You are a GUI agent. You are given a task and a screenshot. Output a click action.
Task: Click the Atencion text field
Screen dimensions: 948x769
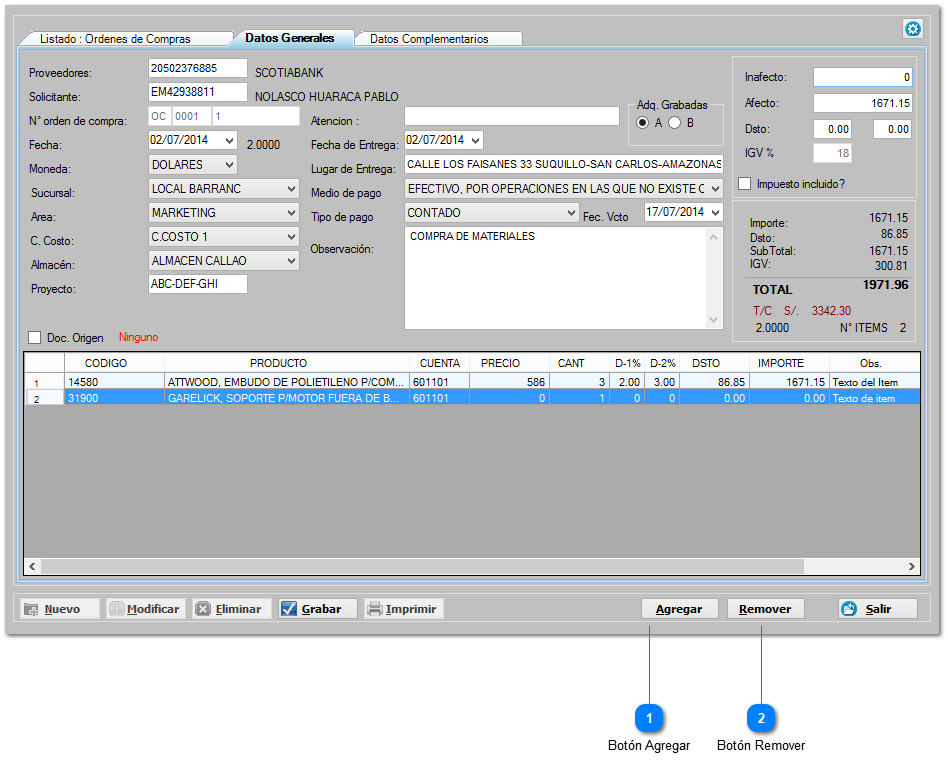coord(511,116)
